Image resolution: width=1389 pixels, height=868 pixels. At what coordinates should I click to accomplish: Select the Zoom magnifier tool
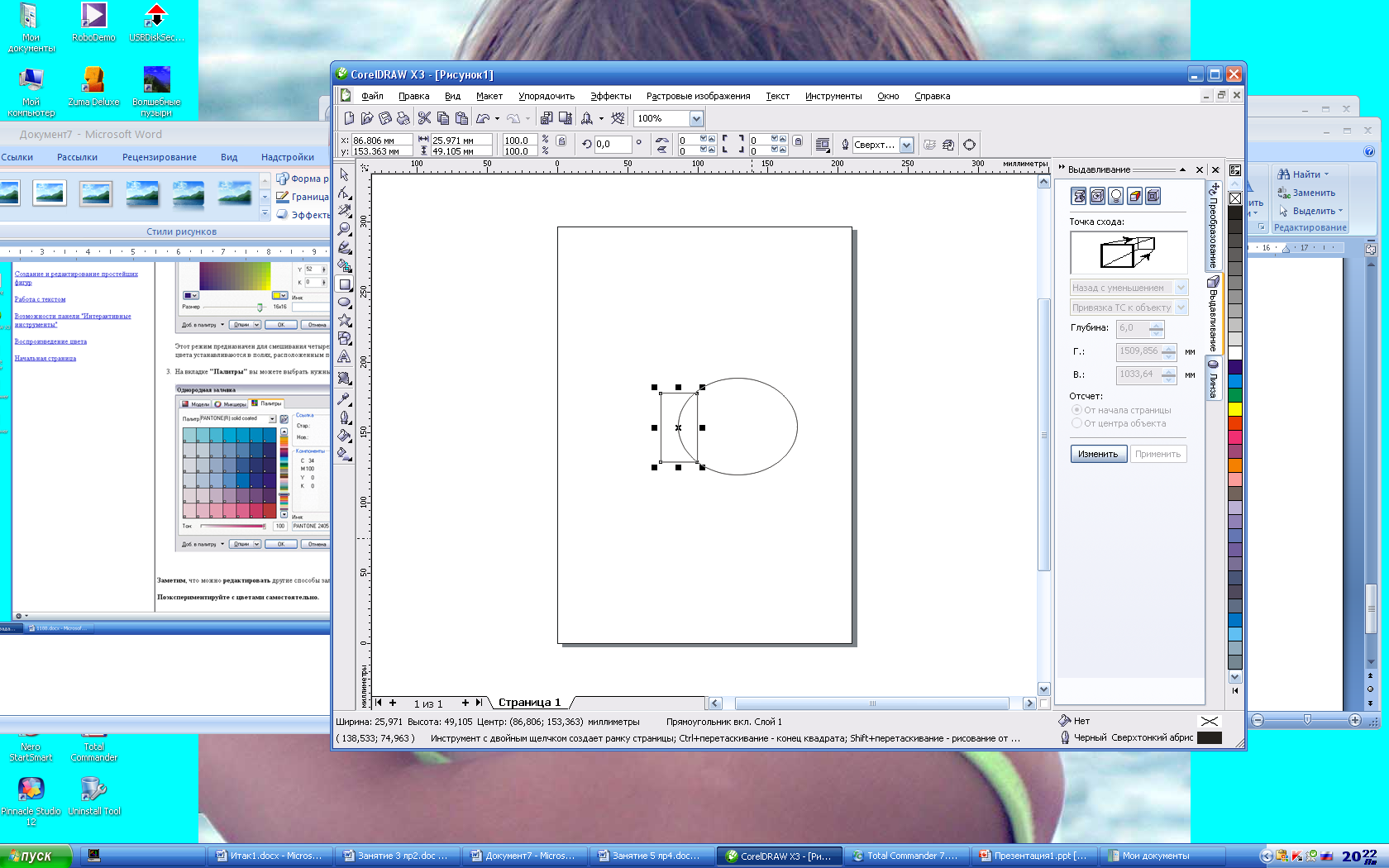click(x=345, y=229)
